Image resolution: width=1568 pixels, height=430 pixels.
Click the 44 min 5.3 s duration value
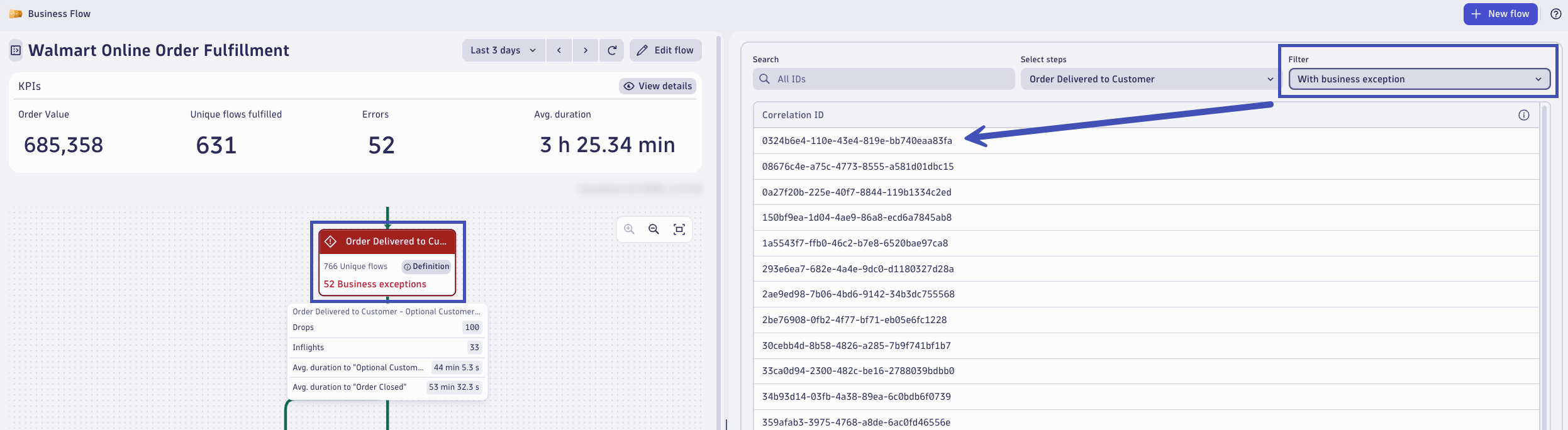pyautogui.click(x=457, y=368)
